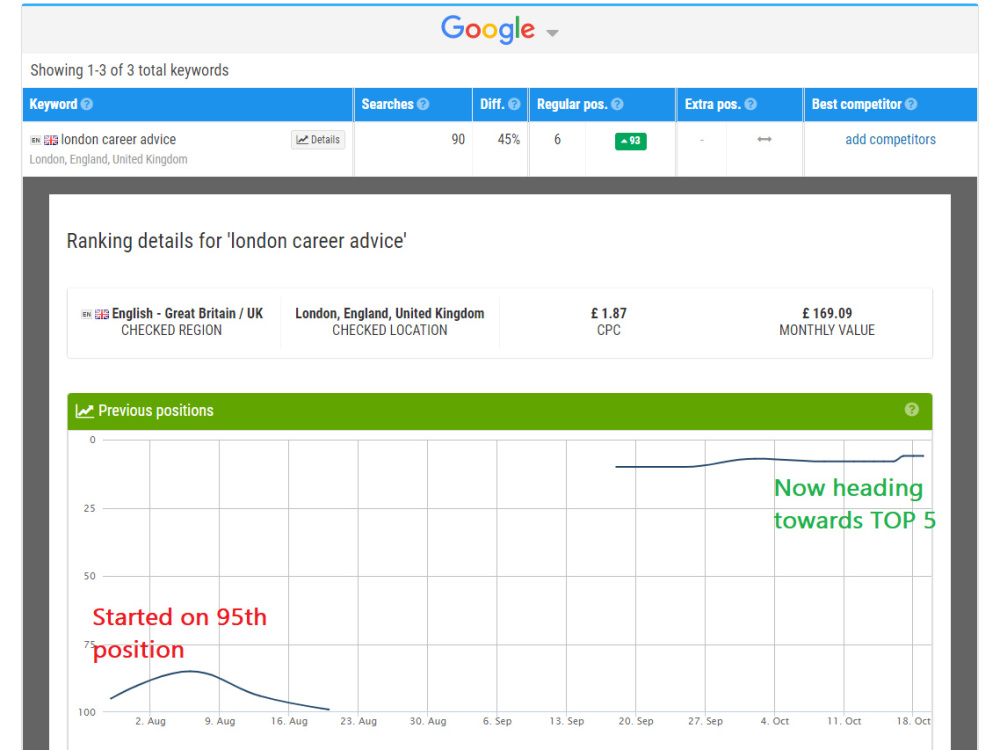This screenshot has width=1000, height=750.
Task: Click the '18. Oct' axis label
Action: coord(913,721)
